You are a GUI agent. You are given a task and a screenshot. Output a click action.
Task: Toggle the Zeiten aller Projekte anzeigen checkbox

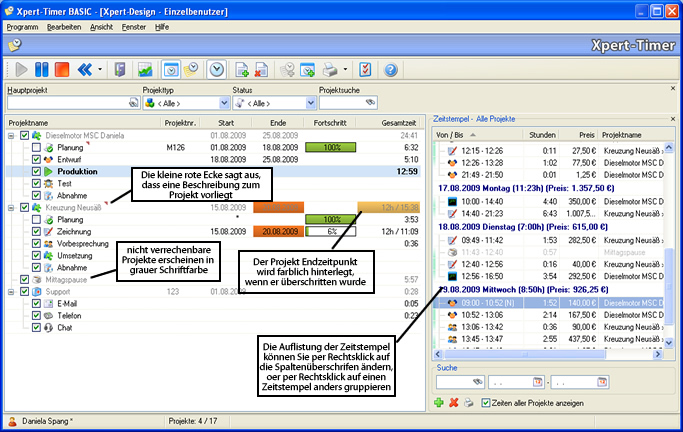point(486,403)
